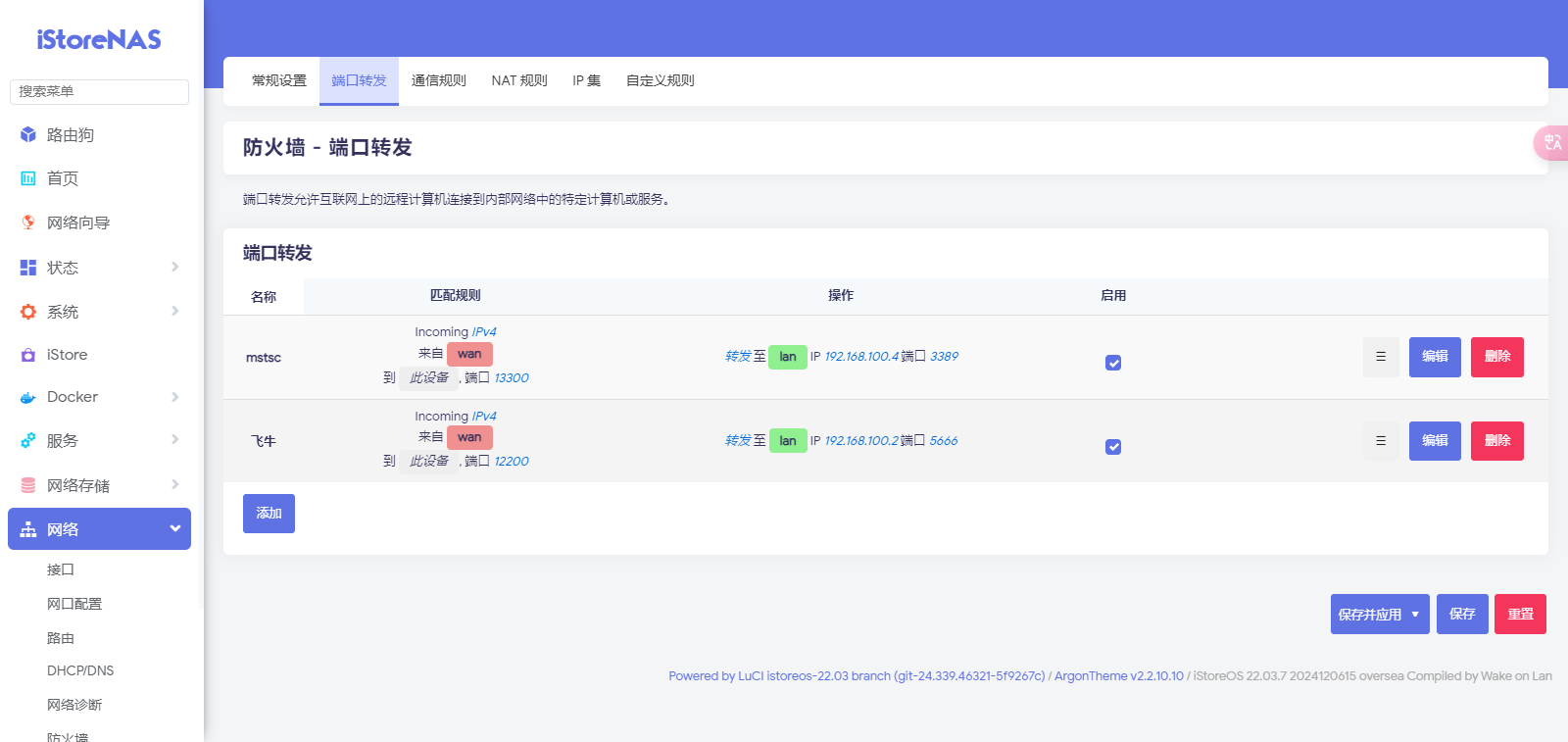Open the 通信规则 tab

tap(438, 80)
